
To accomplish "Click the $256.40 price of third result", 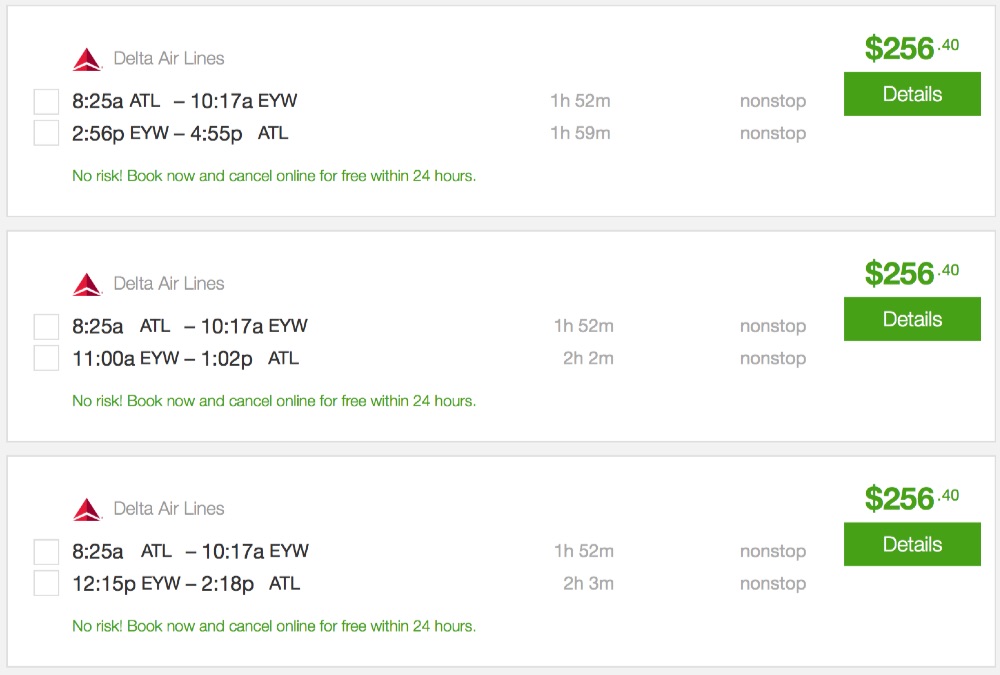I will (911, 498).
